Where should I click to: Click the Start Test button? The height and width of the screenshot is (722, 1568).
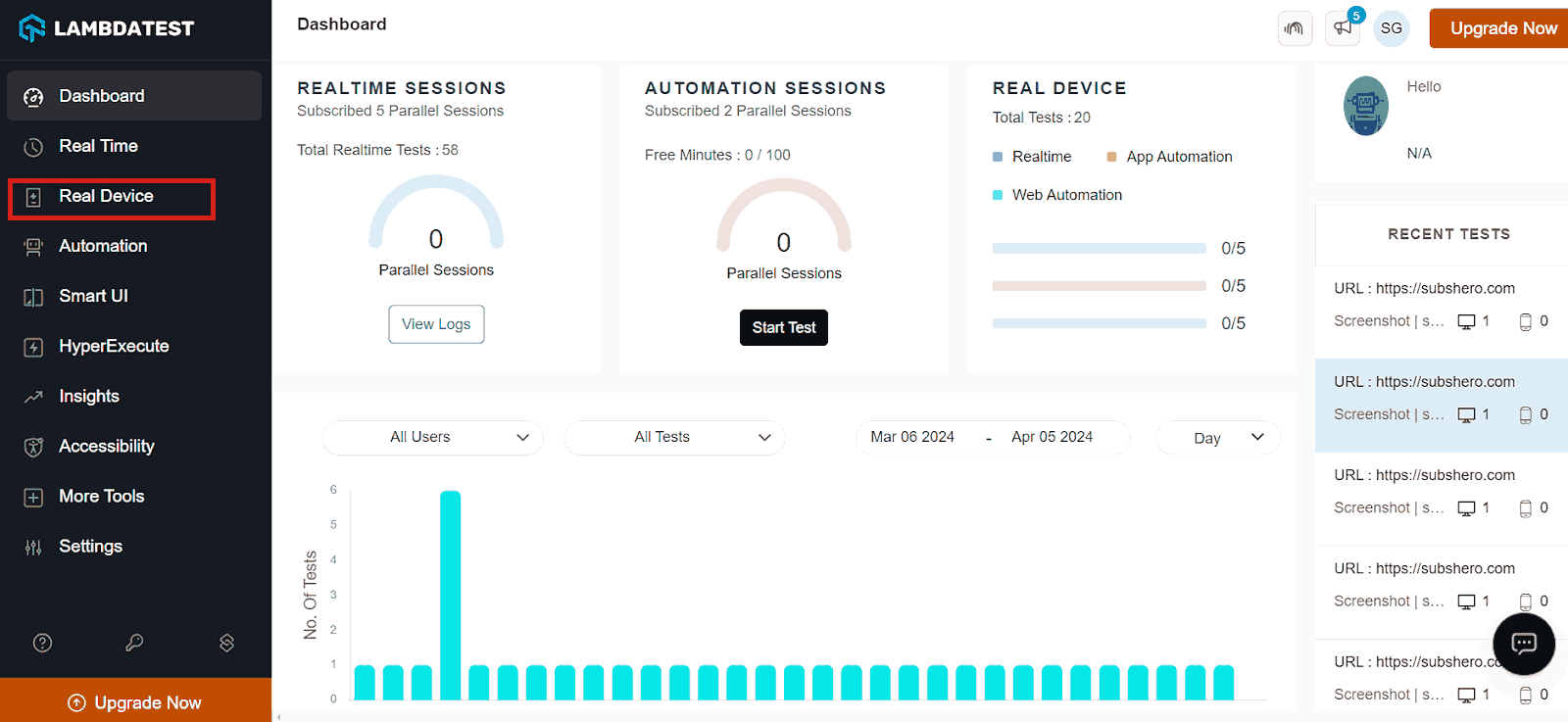point(784,327)
